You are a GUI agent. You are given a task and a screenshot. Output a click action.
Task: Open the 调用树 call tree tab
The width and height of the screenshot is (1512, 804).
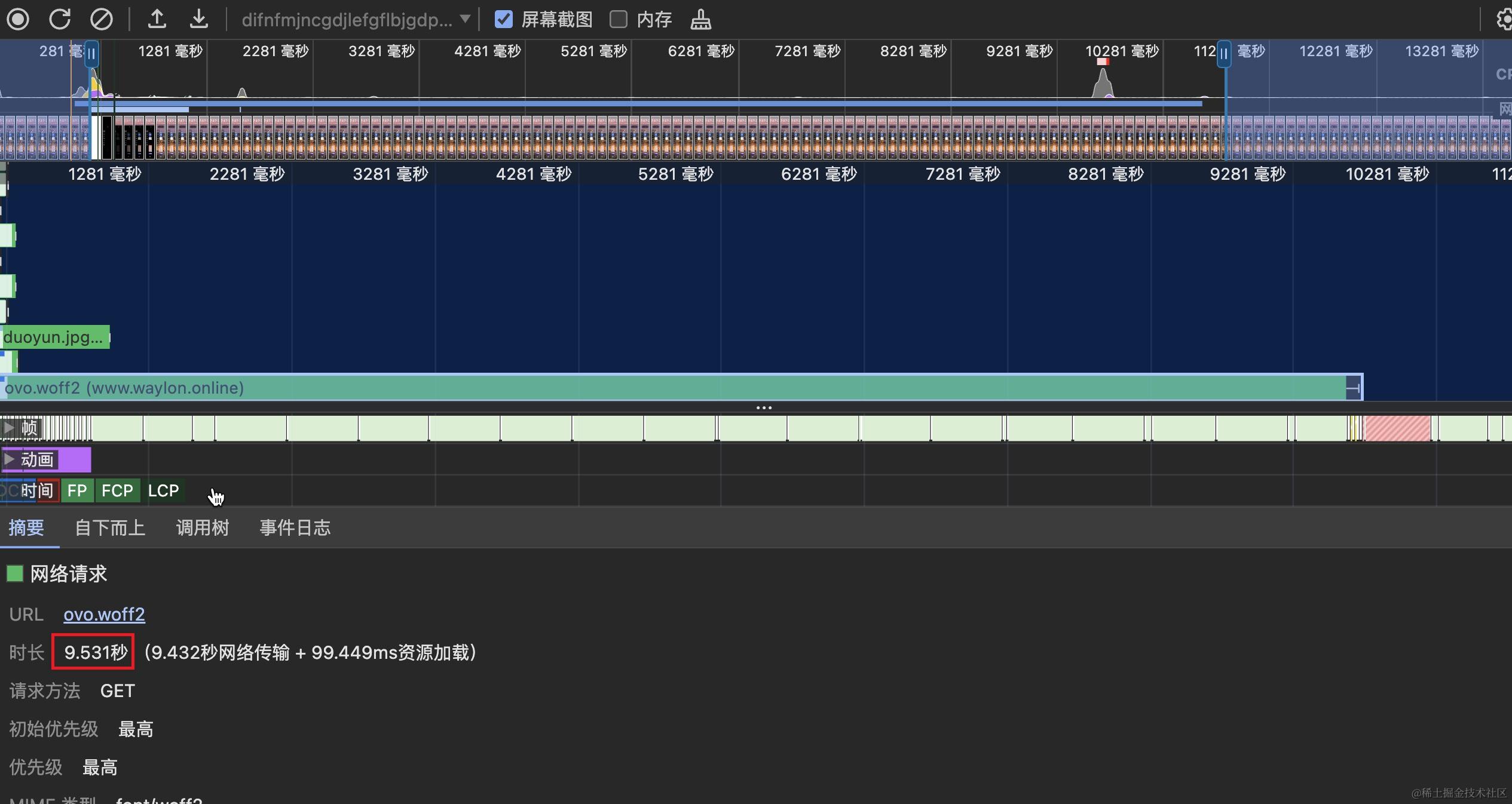(203, 527)
